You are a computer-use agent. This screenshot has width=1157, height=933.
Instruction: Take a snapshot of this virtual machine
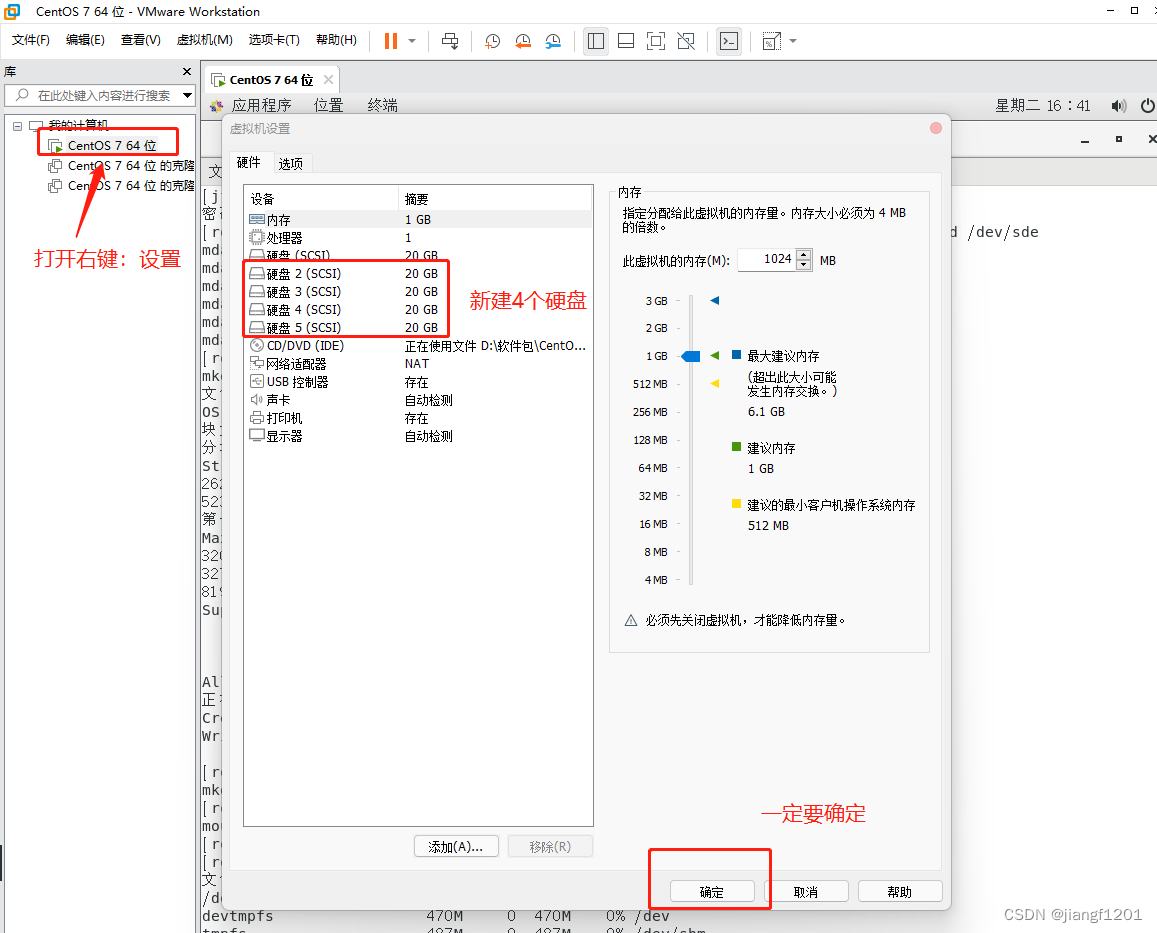click(x=492, y=41)
